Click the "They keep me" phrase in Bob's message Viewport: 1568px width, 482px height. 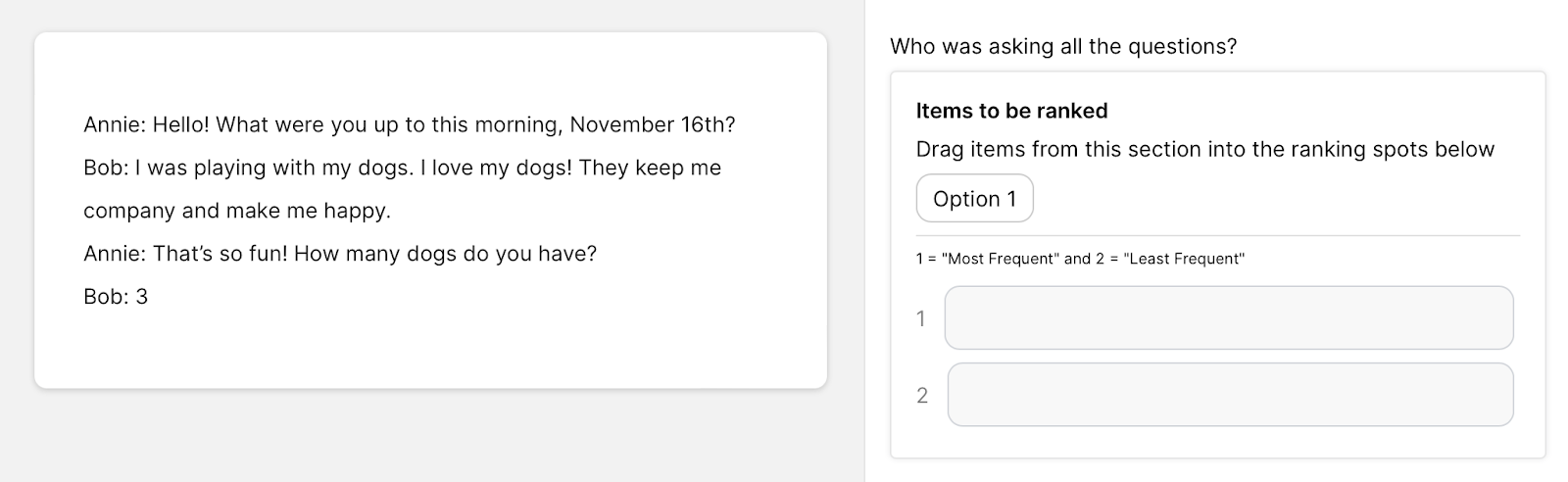pos(650,168)
